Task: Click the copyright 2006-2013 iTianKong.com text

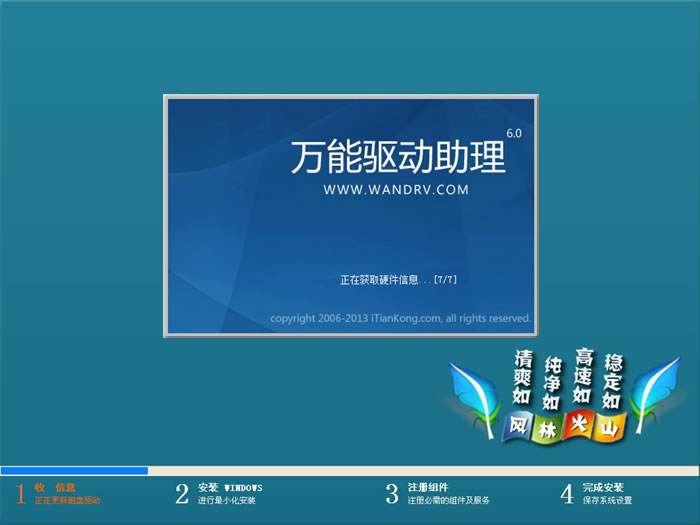Action: [400, 318]
